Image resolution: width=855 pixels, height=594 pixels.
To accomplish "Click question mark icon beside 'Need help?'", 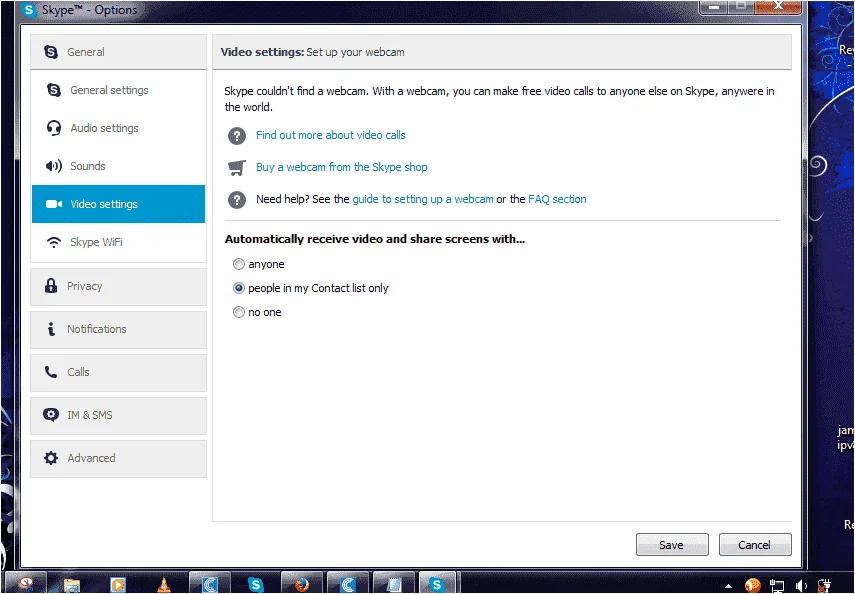I will (x=237, y=200).
